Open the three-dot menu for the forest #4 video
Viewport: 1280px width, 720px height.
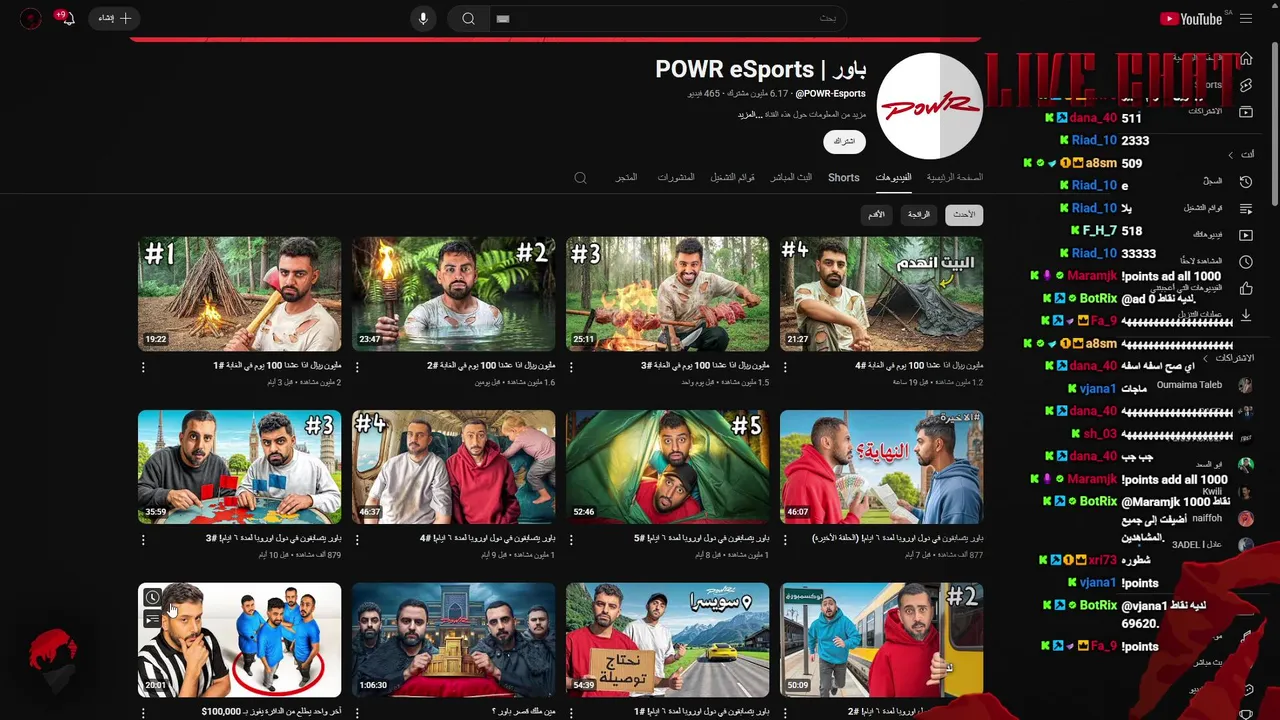coord(785,367)
